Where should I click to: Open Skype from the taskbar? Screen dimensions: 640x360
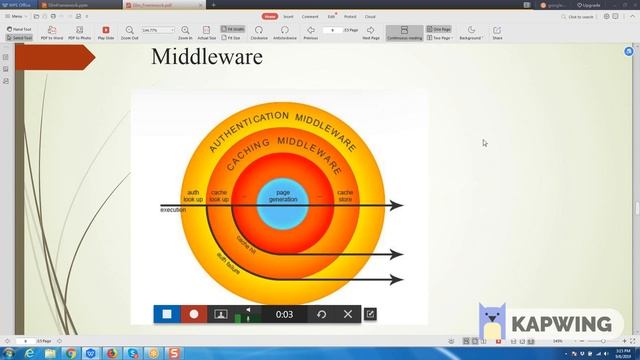[133, 353]
